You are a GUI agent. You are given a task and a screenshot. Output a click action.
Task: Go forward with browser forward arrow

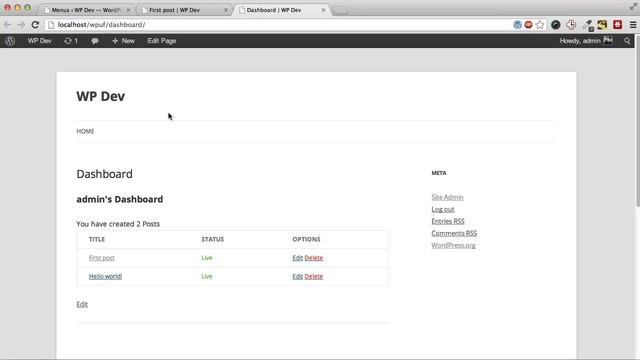21,24
